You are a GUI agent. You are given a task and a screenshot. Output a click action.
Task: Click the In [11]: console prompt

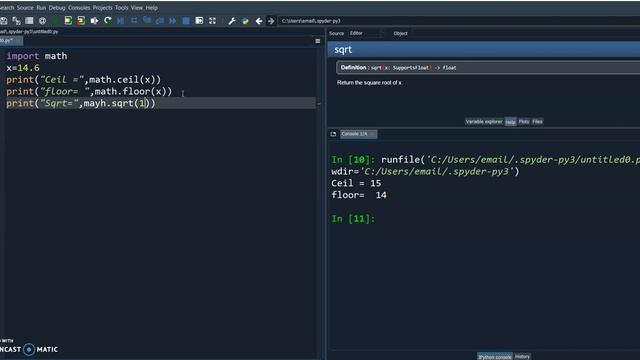pos(353,219)
